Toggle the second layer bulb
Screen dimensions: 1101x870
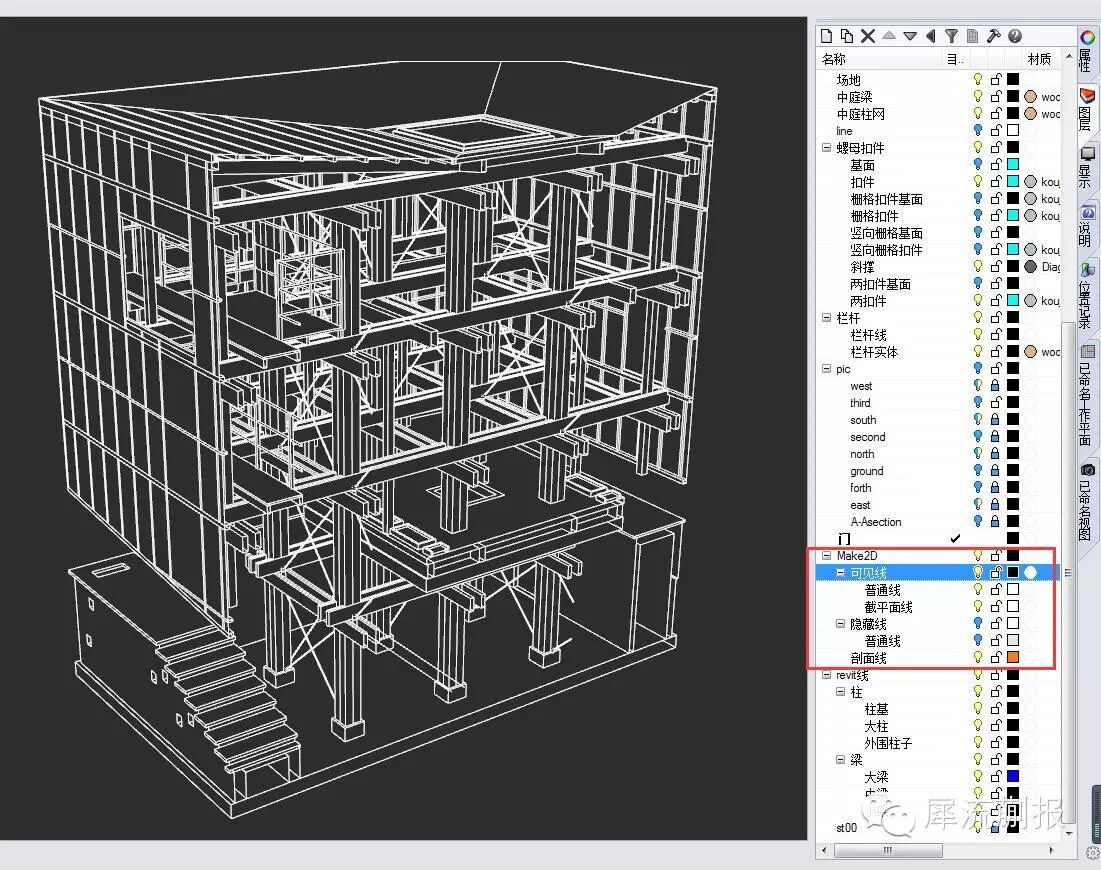coord(977,437)
